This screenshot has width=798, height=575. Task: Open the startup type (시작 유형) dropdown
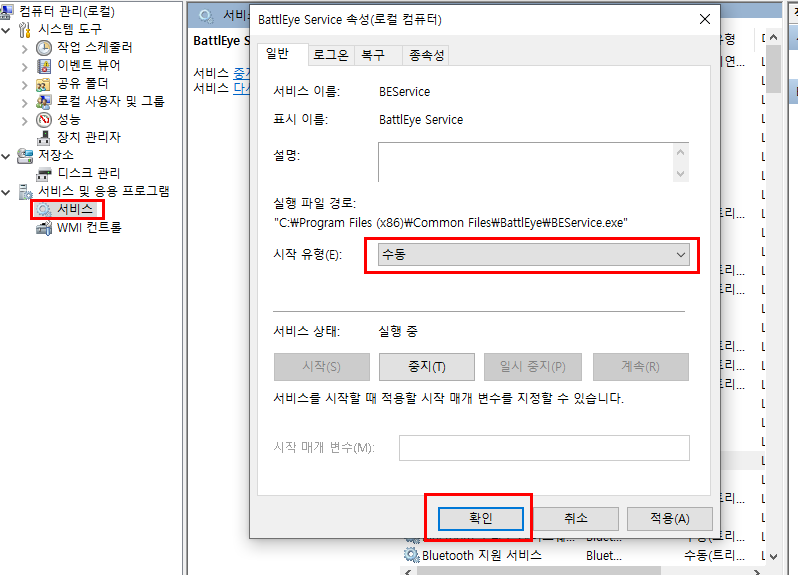pyautogui.click(x=534, y=254)
